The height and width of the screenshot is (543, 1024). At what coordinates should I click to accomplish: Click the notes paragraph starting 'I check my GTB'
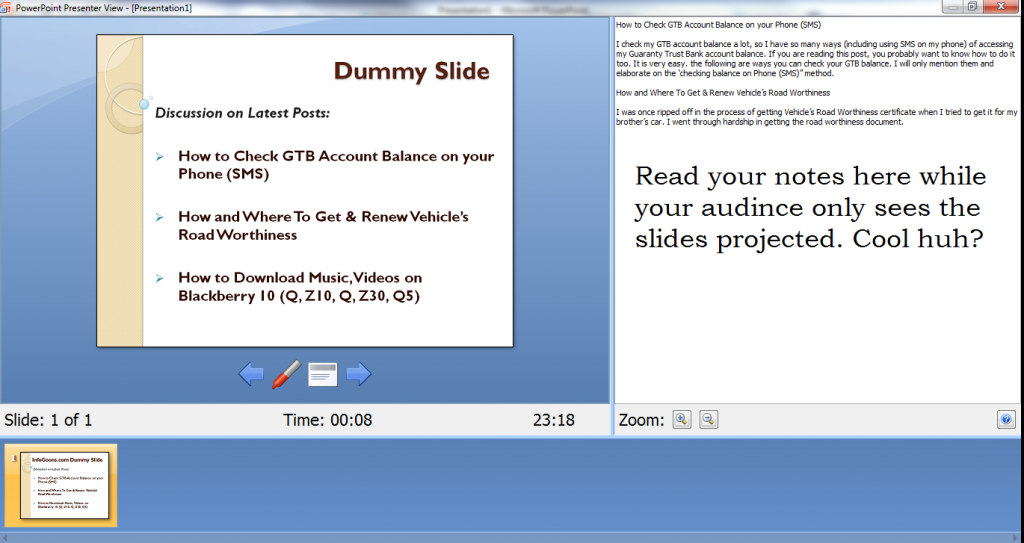click(x=815, y=59)
